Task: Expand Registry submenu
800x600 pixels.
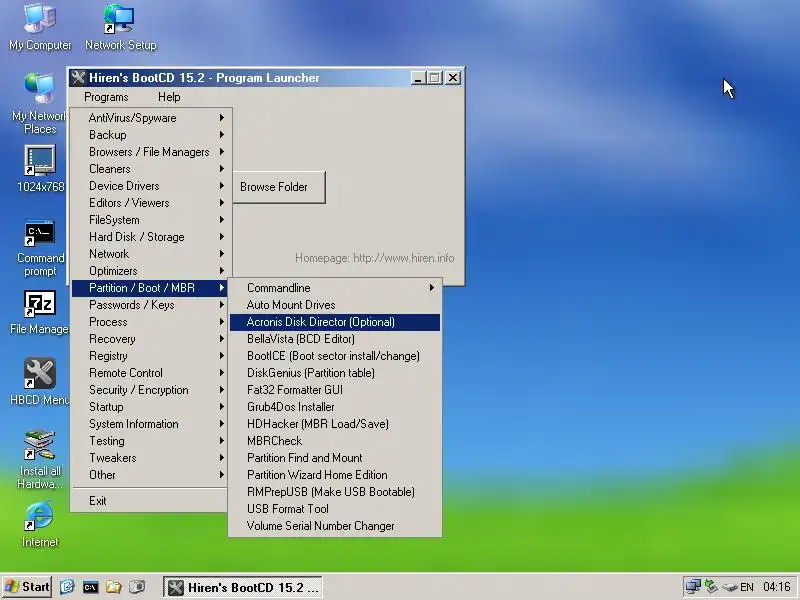Action: coord(149,356)
